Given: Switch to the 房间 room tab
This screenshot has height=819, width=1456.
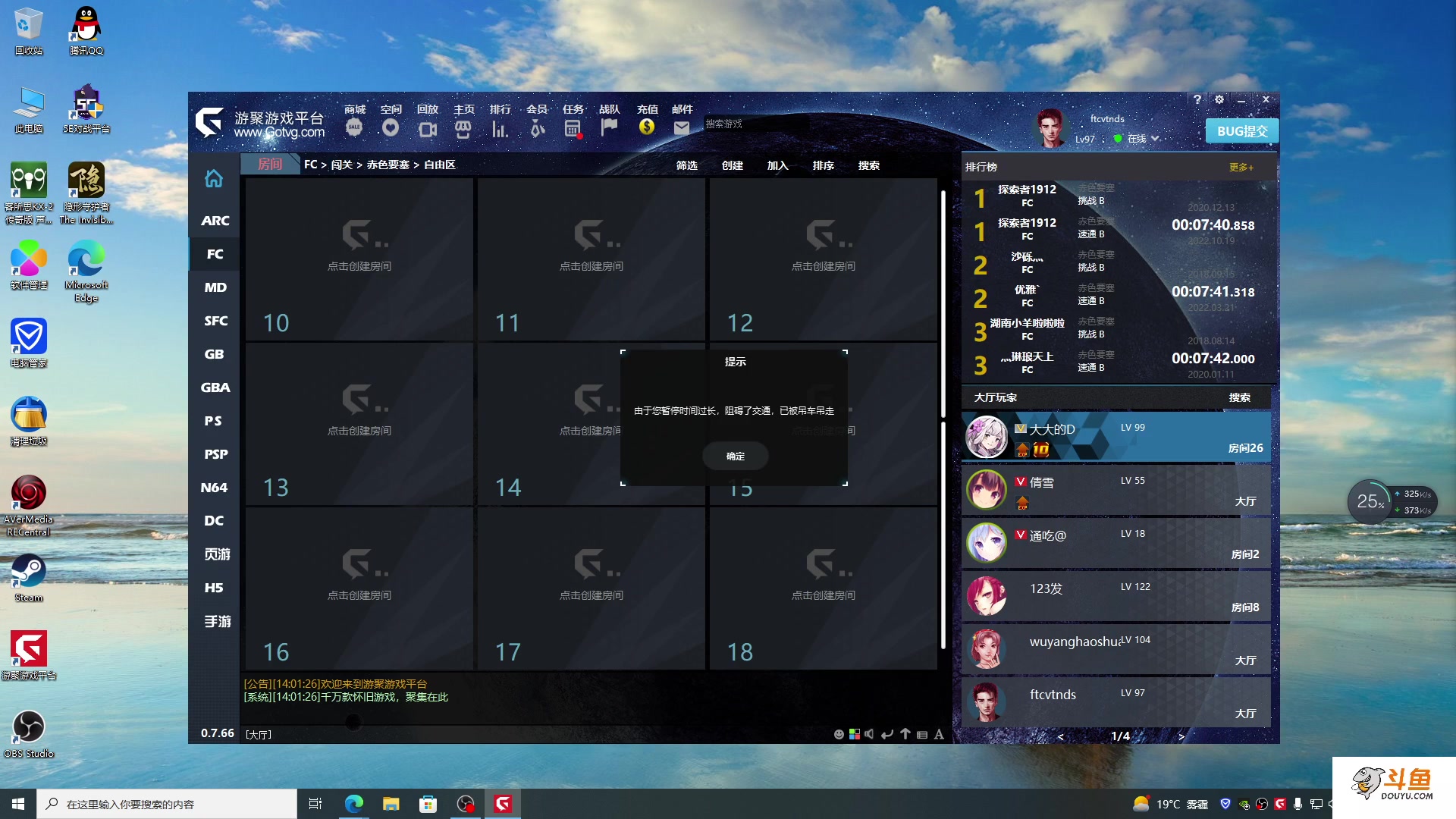Looking at the screenshot, I should 269,165.
